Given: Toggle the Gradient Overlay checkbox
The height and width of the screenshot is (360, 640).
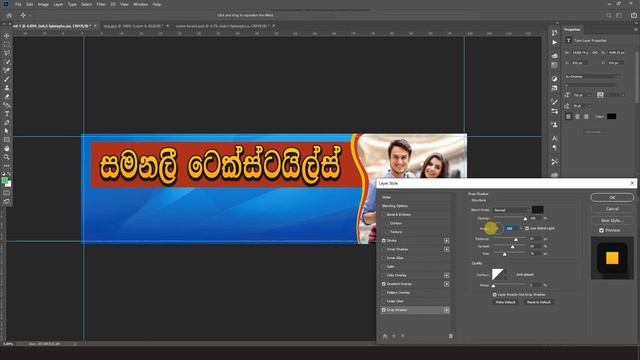Looking at the screenshot, I should (x=384, y=284).
